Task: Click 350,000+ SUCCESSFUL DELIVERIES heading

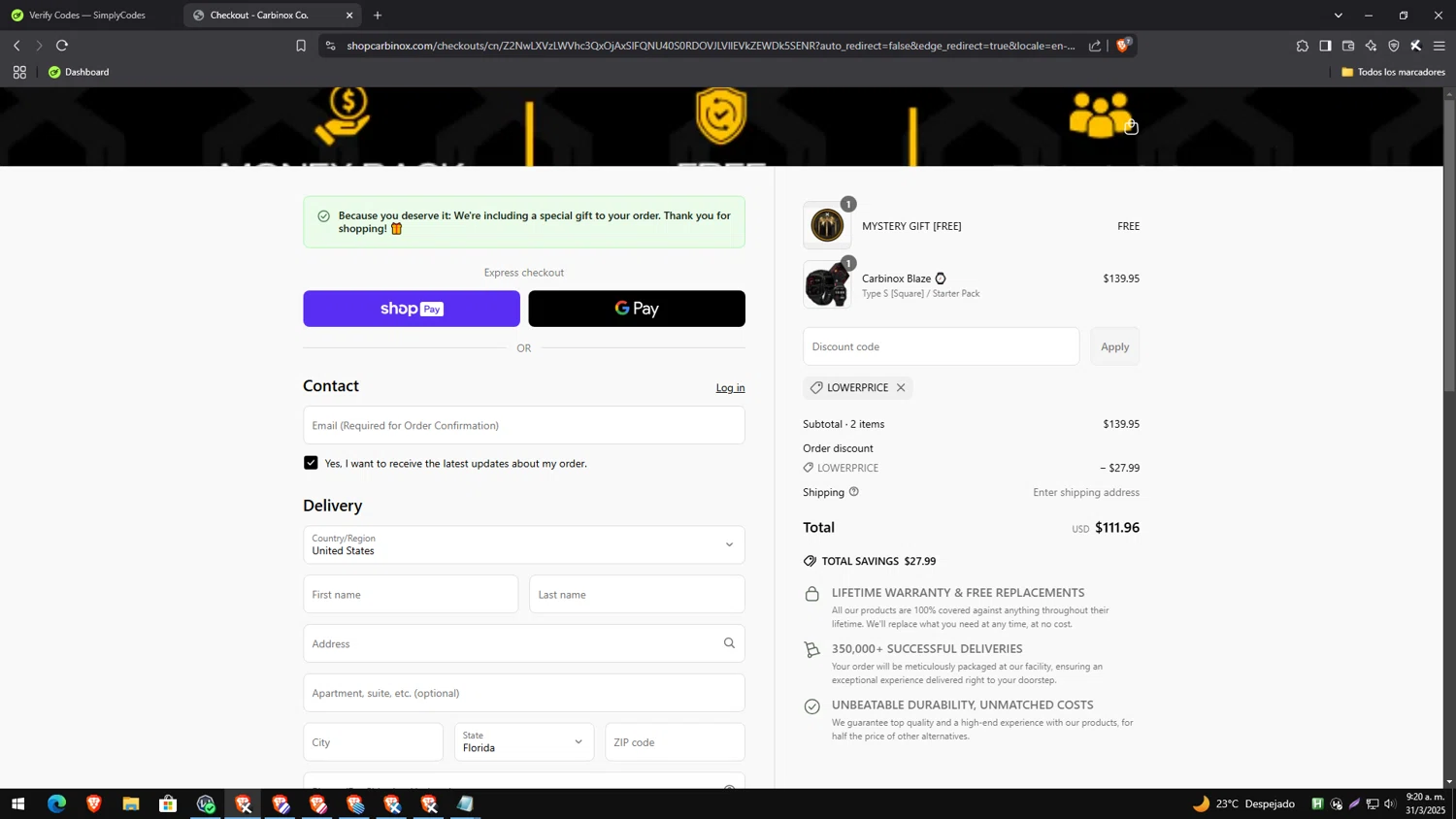Action: point(927,649)
